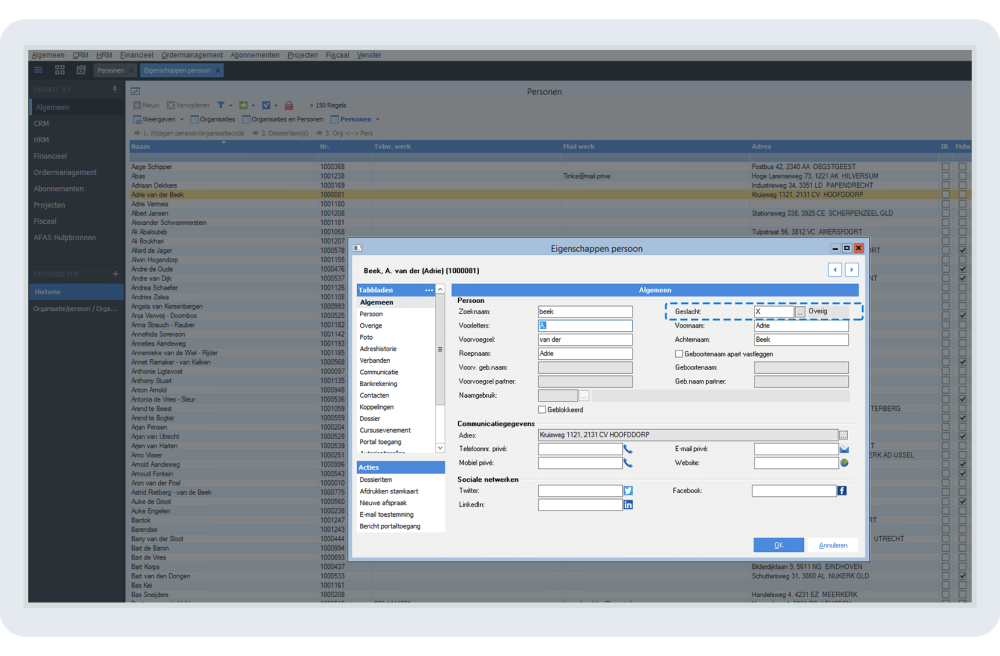Image resolution: width=1000 pixels, height=656 pixels.
Task: Close the Eigenschappen persoon tab
Action: [x=218, y=71]
